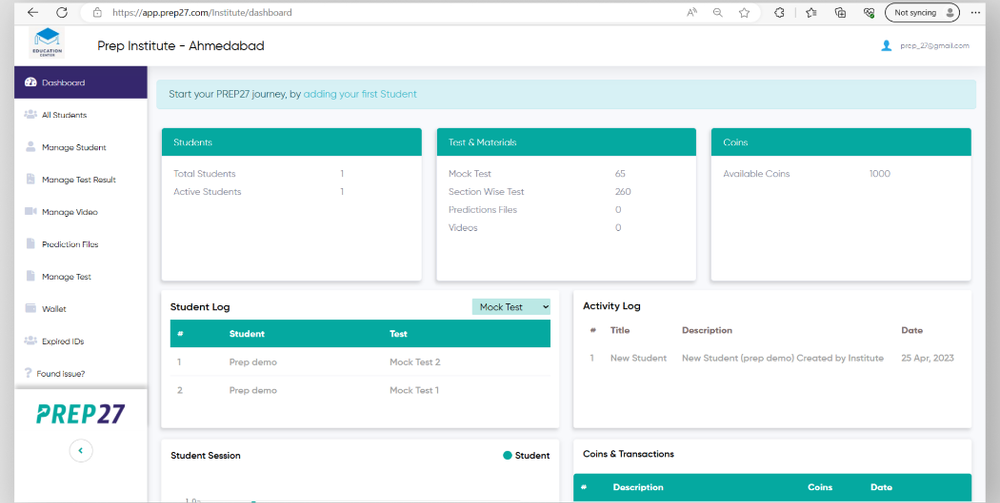Click the Manage Video camera icon
The image size is (1000, 503).
tap(30, 212)
